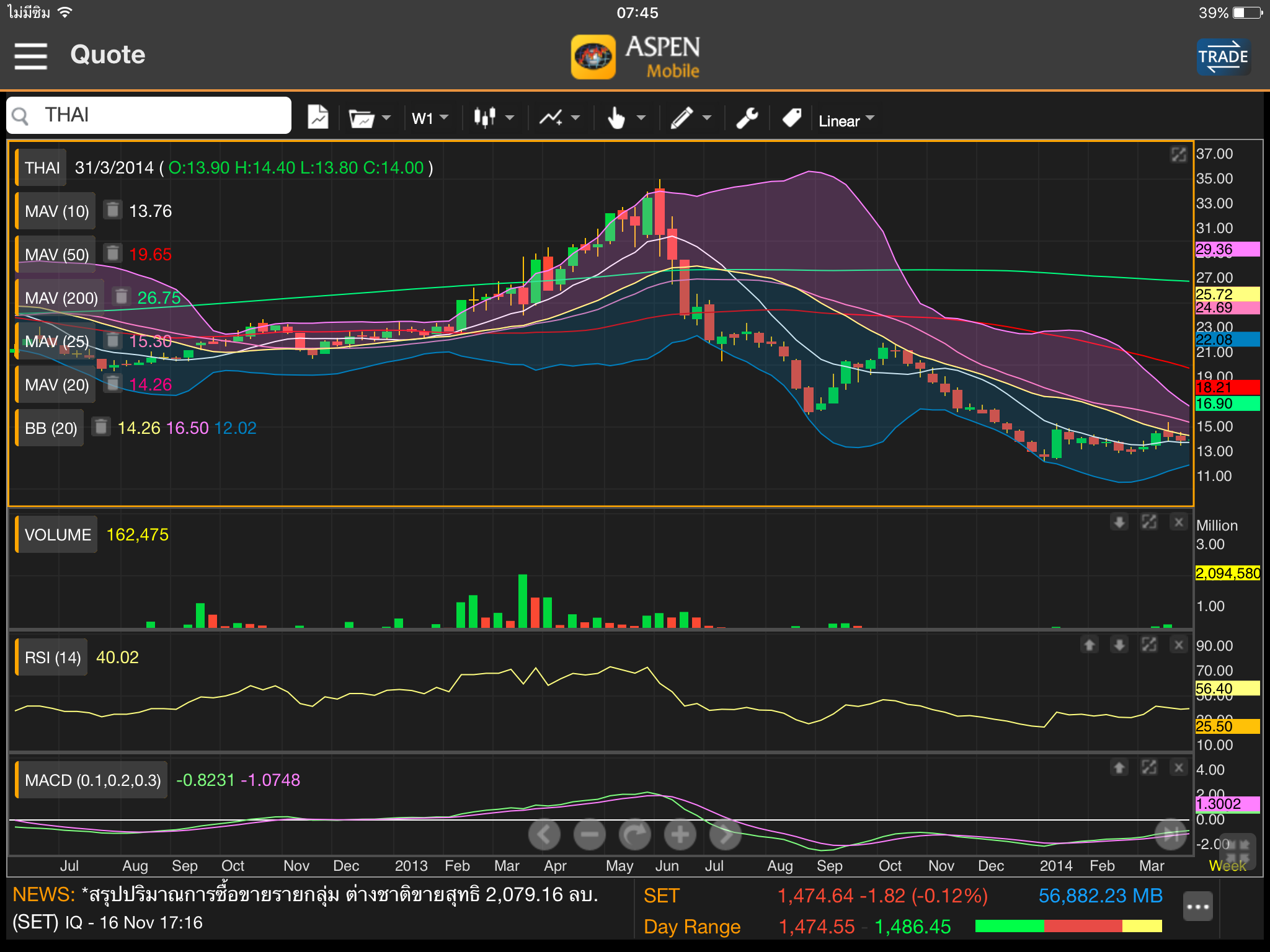Screen dimensions: 1270x952
Task: Click the RSI (14) label
Action: [52, 658]
